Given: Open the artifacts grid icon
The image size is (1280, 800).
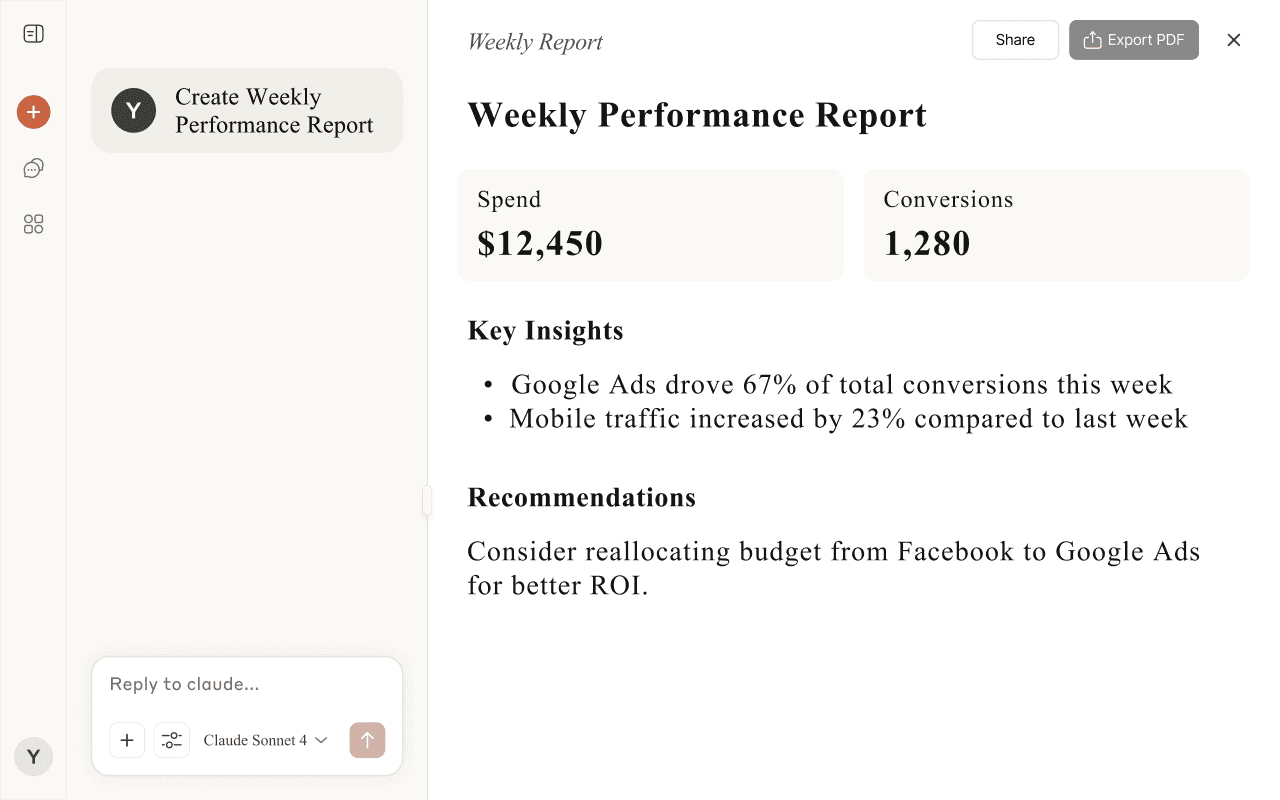Looking at the screenshot, I should (x=33, y=224).
